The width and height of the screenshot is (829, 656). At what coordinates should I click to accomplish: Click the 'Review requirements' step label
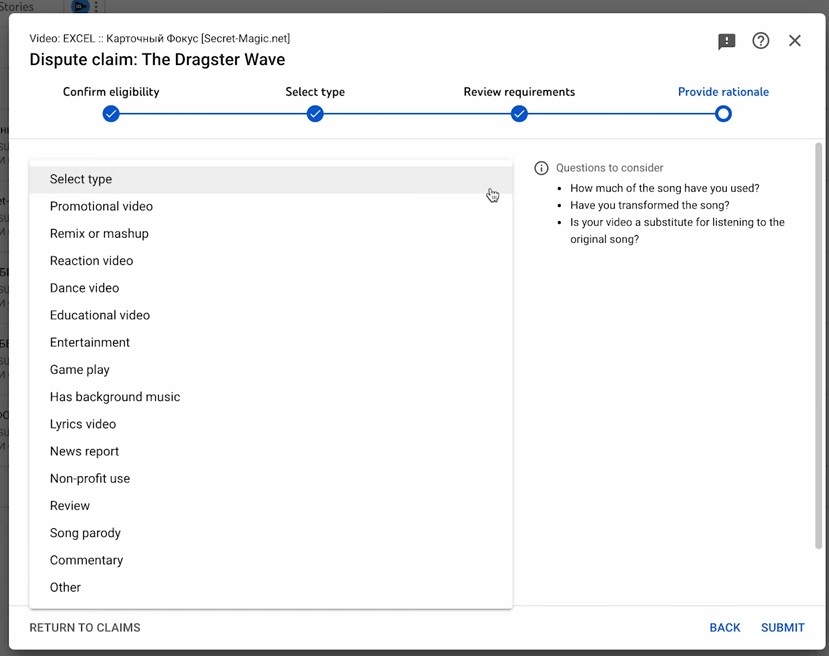click(x=519, y=92)
